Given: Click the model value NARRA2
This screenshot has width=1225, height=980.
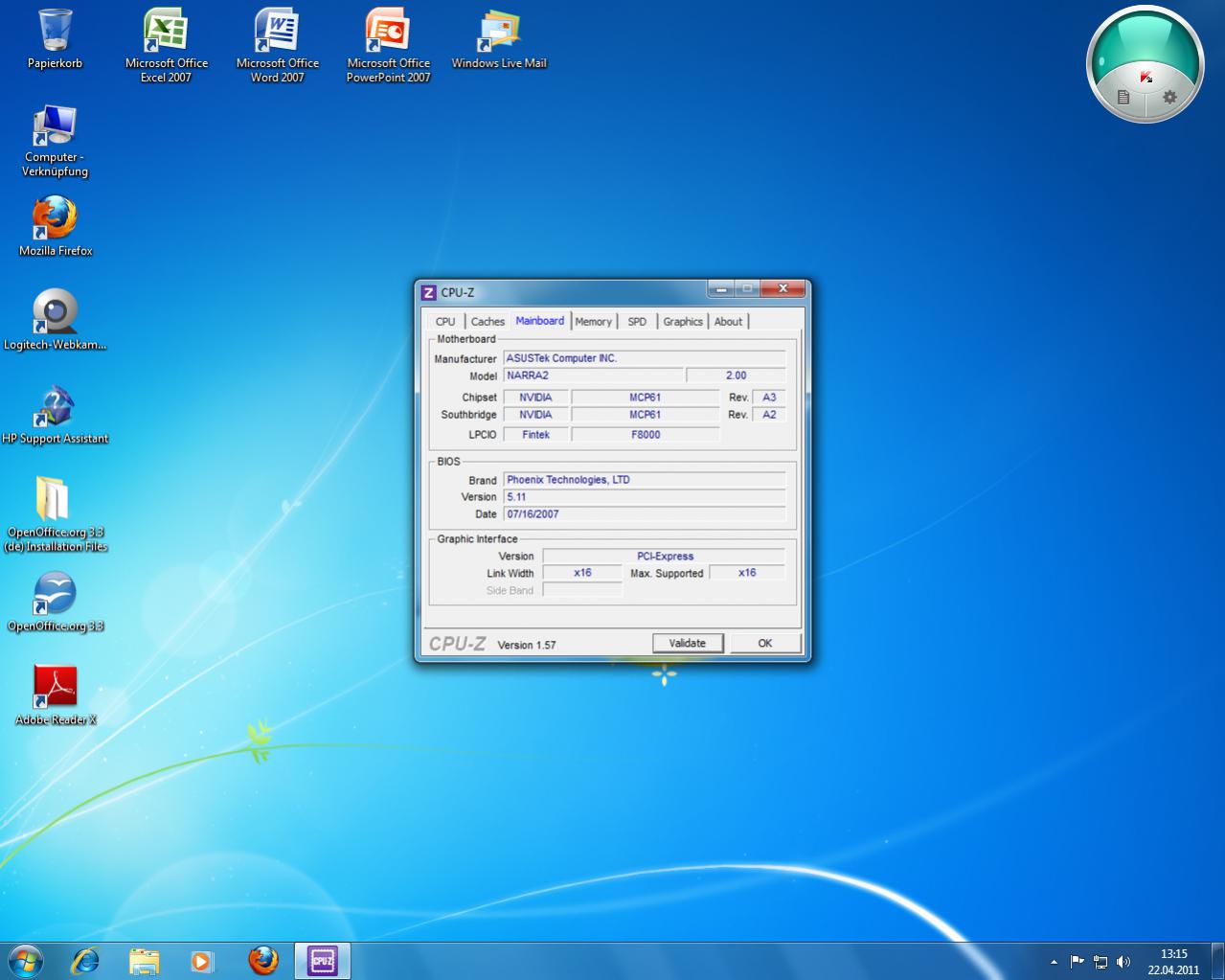Looking at the screenshot, I should coord(593,376).
